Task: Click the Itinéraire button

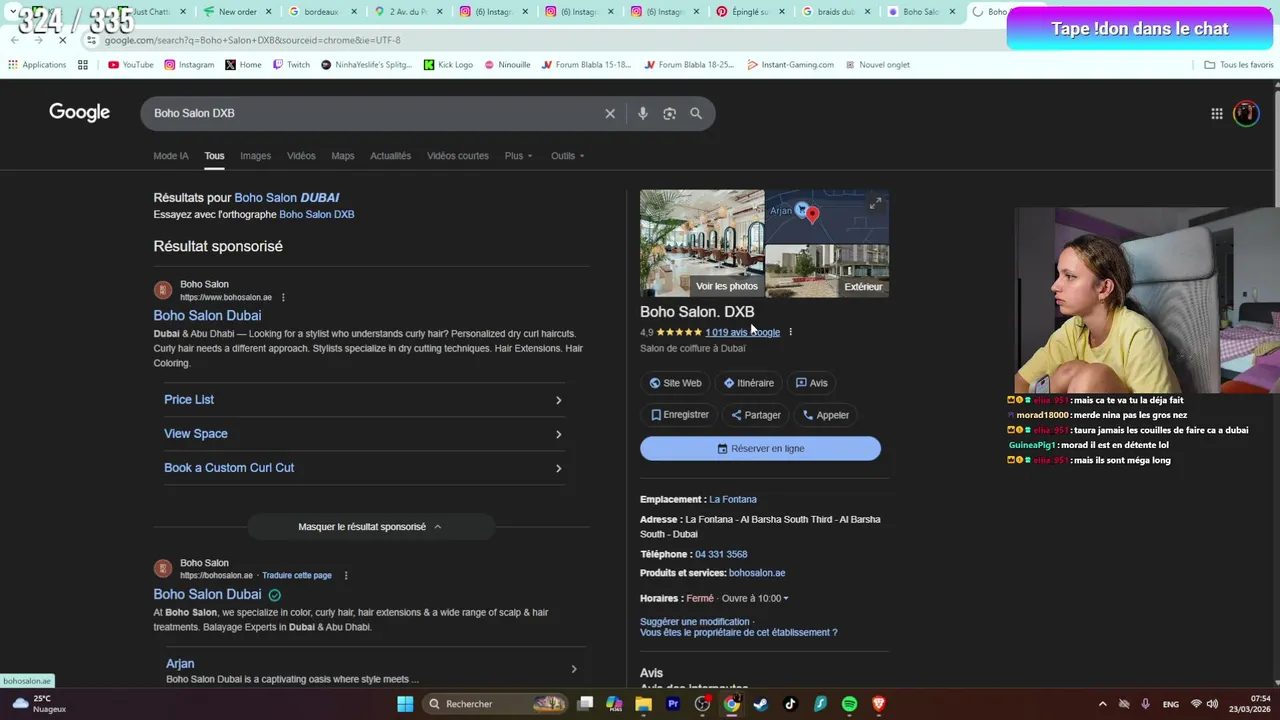Action: pyautogui.click(x=749, y=383)
